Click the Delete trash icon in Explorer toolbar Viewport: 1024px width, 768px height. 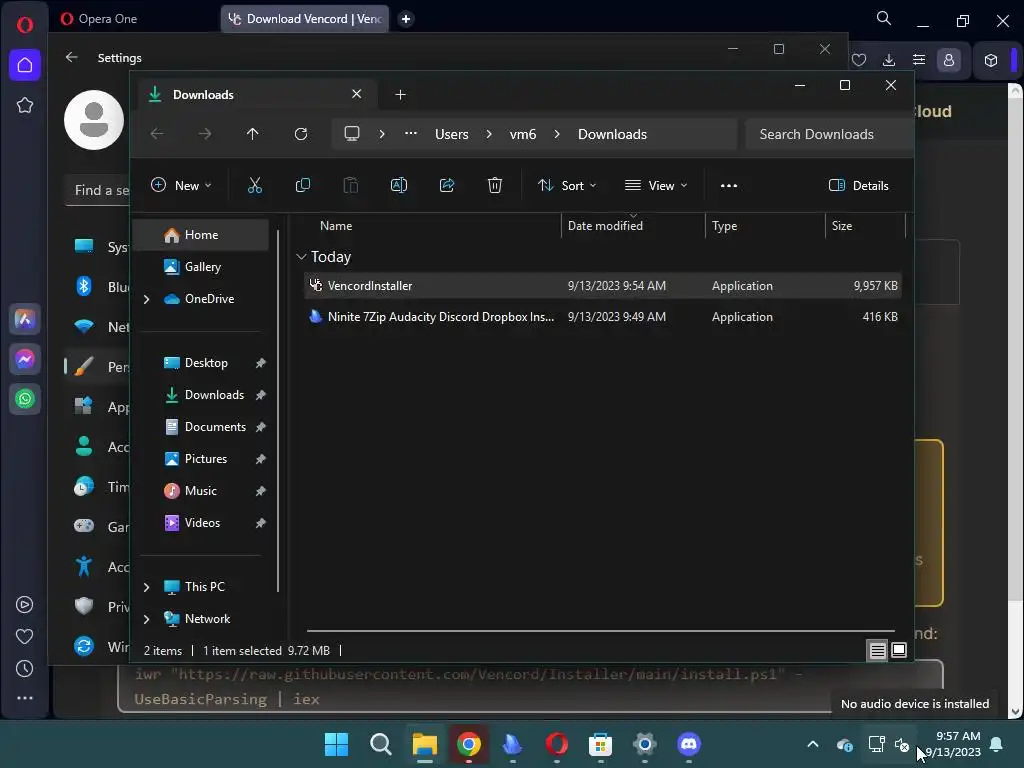tap(495, 185)
